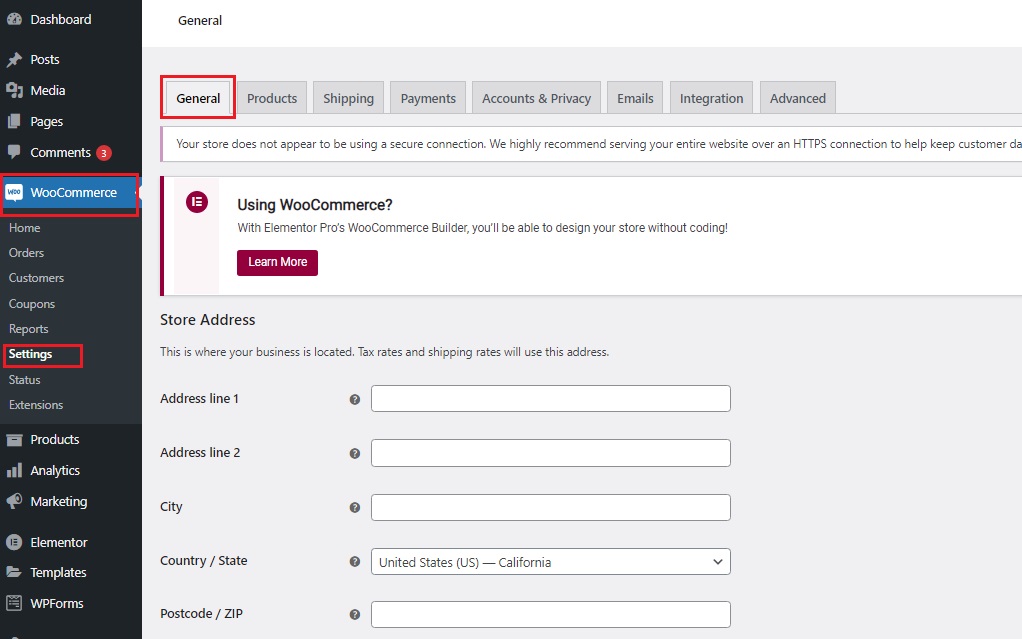
Task: View WooCommerce Reports
Action: tap(29, 329)
